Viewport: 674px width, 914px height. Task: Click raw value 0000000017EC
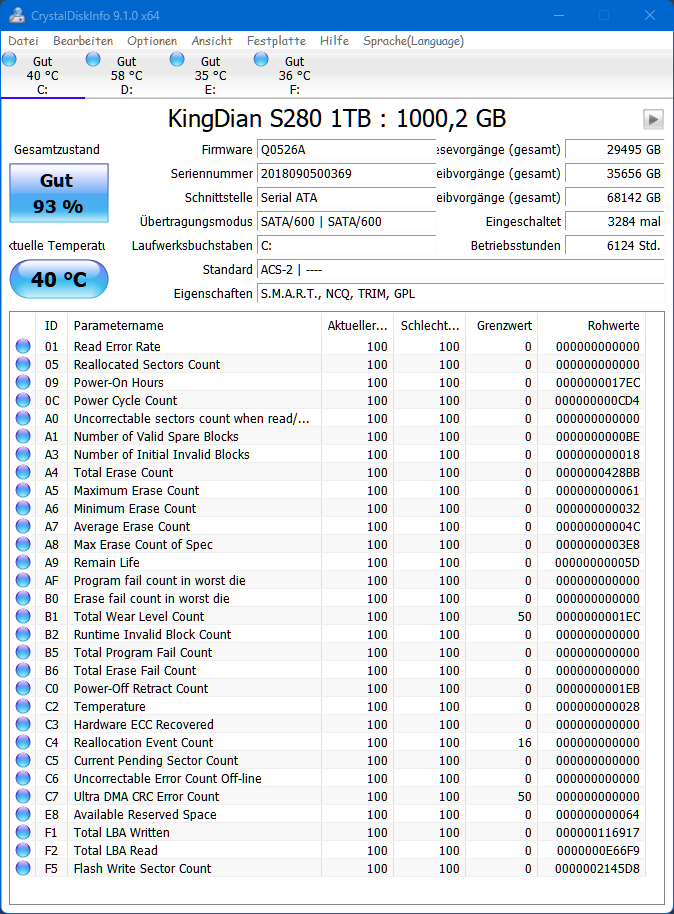pos(598,382)
